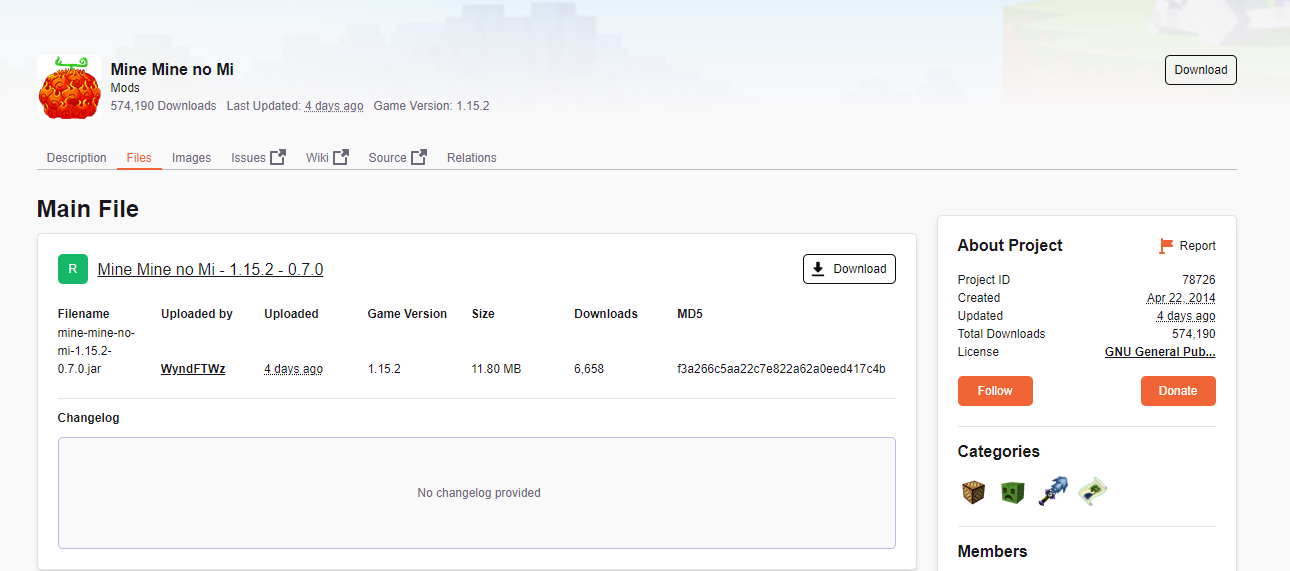Click the download arrow icon in the Main File button
This screenshot has width=1290, height=571.
tap(818, 269)
